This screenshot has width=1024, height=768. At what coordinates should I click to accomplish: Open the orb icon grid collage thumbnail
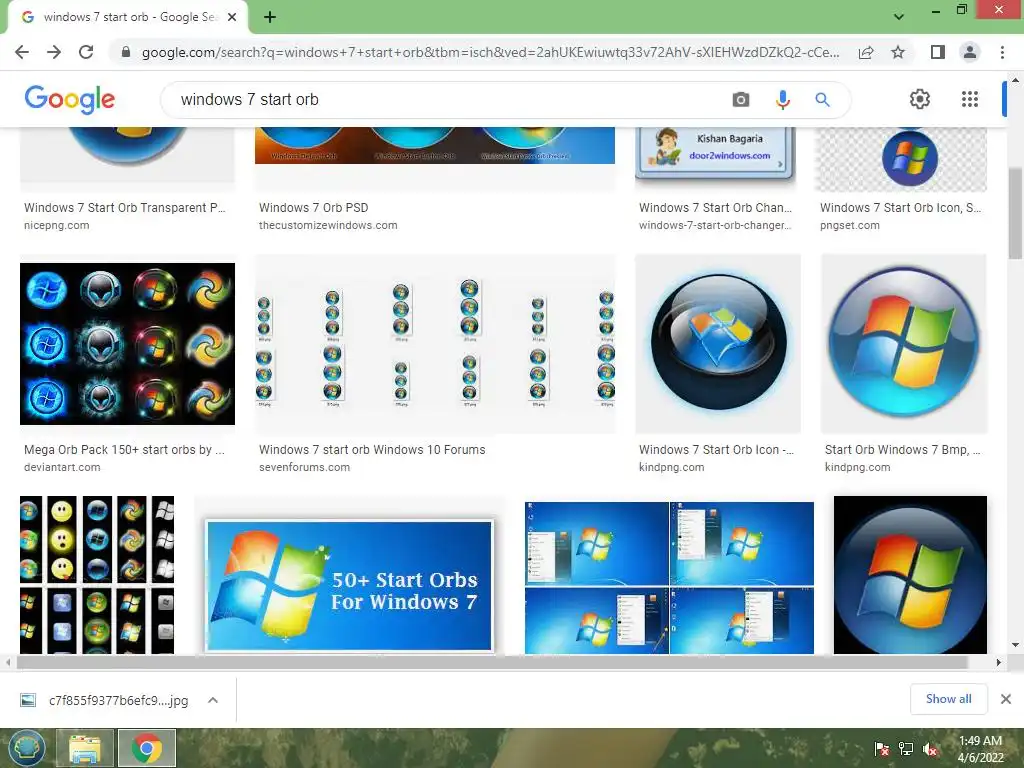tap(97, 575)
